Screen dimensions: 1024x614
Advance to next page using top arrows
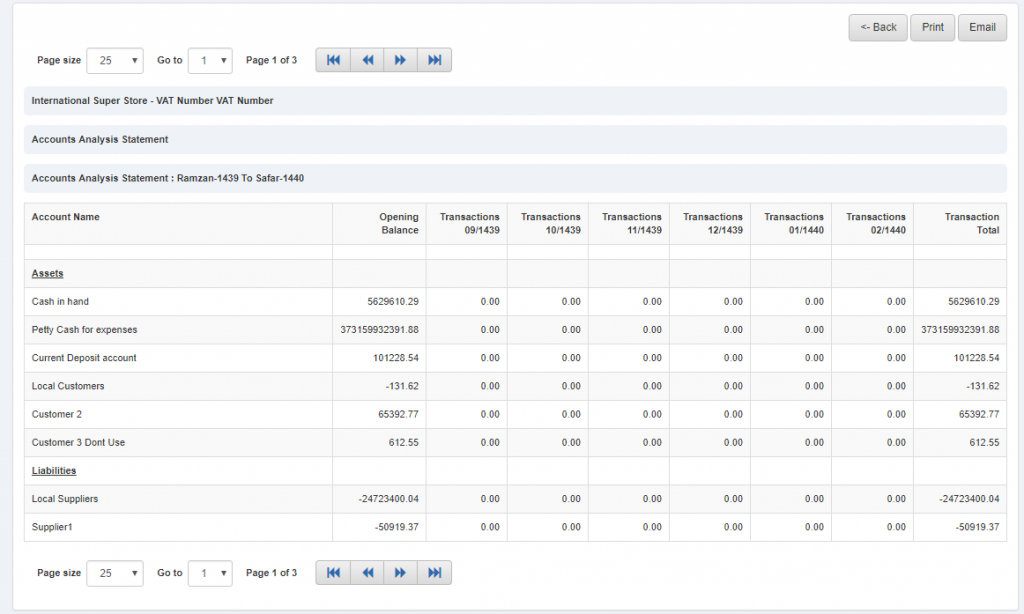click(x=401, y=60)
